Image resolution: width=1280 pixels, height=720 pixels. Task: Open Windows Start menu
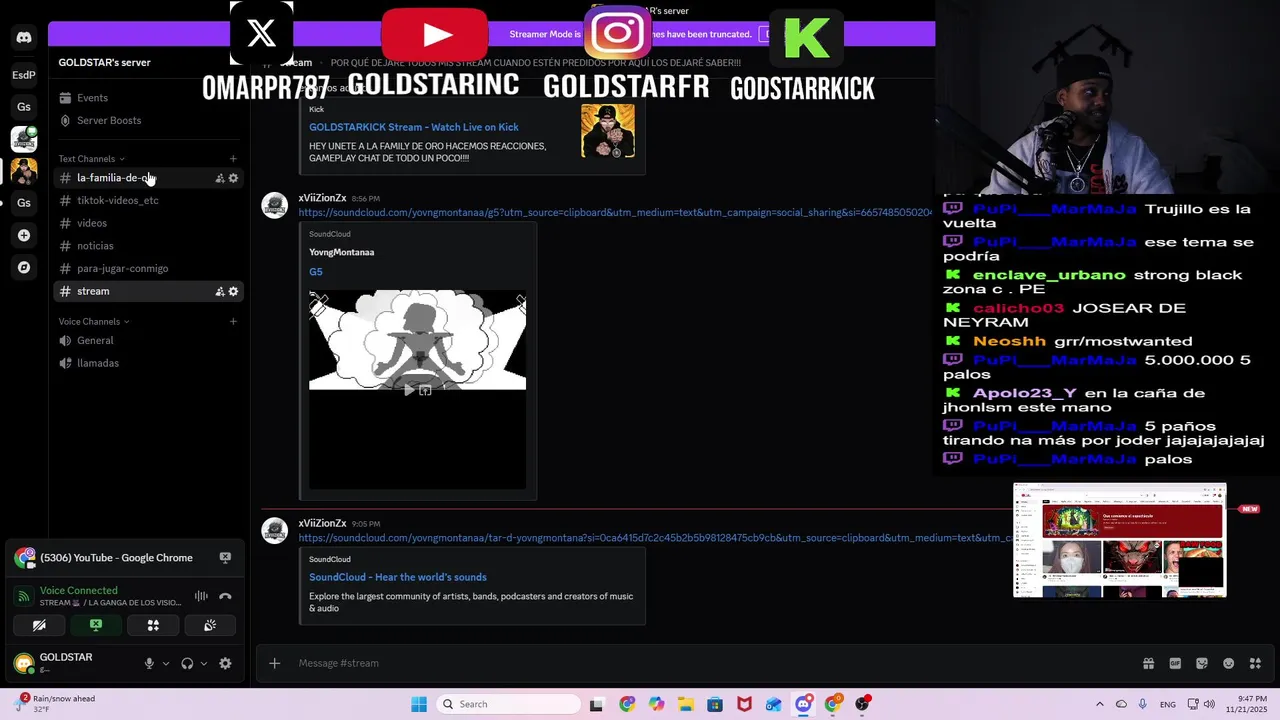point(419,704)
